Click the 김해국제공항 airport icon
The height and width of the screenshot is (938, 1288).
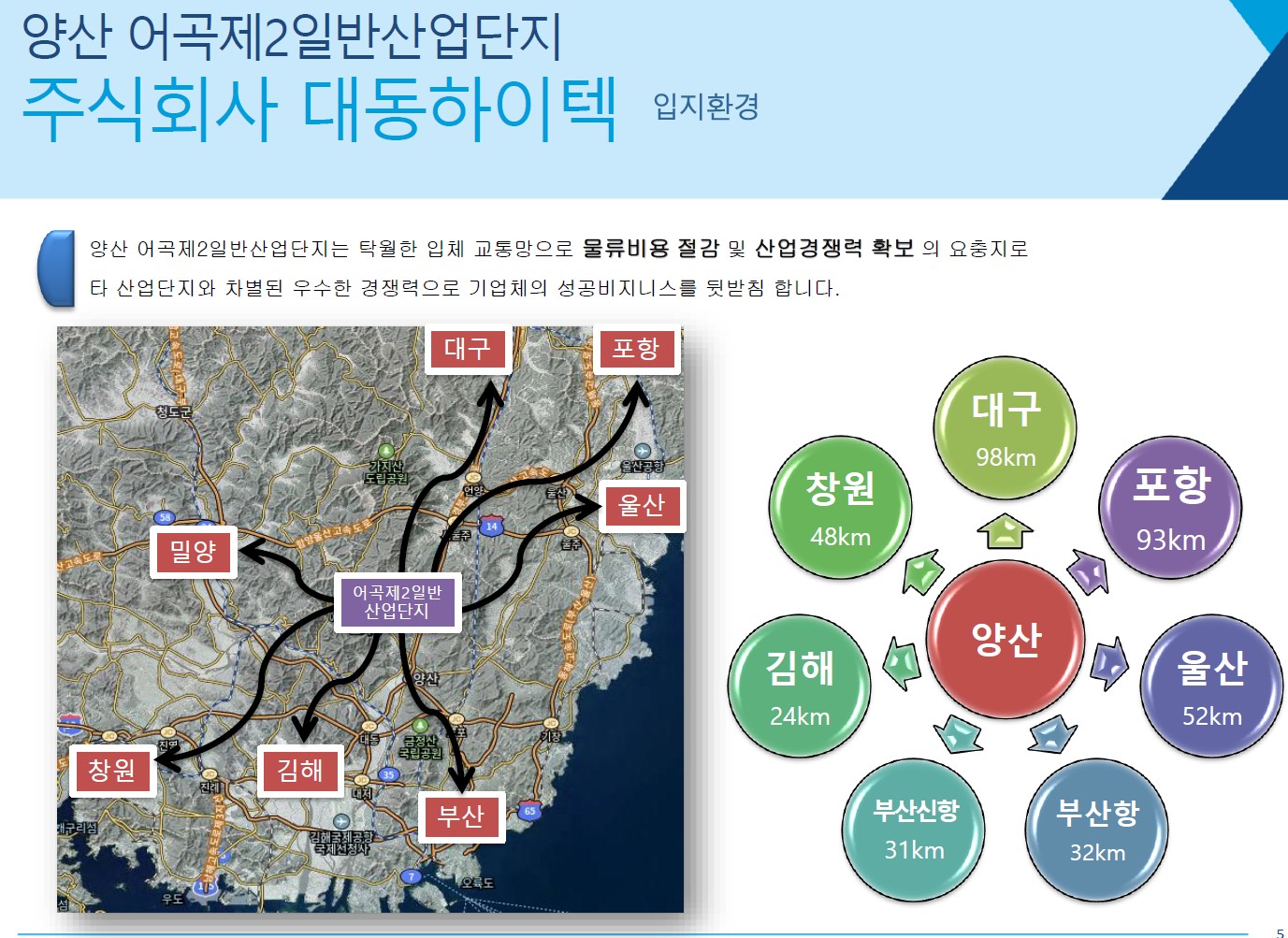click(341, 822)
